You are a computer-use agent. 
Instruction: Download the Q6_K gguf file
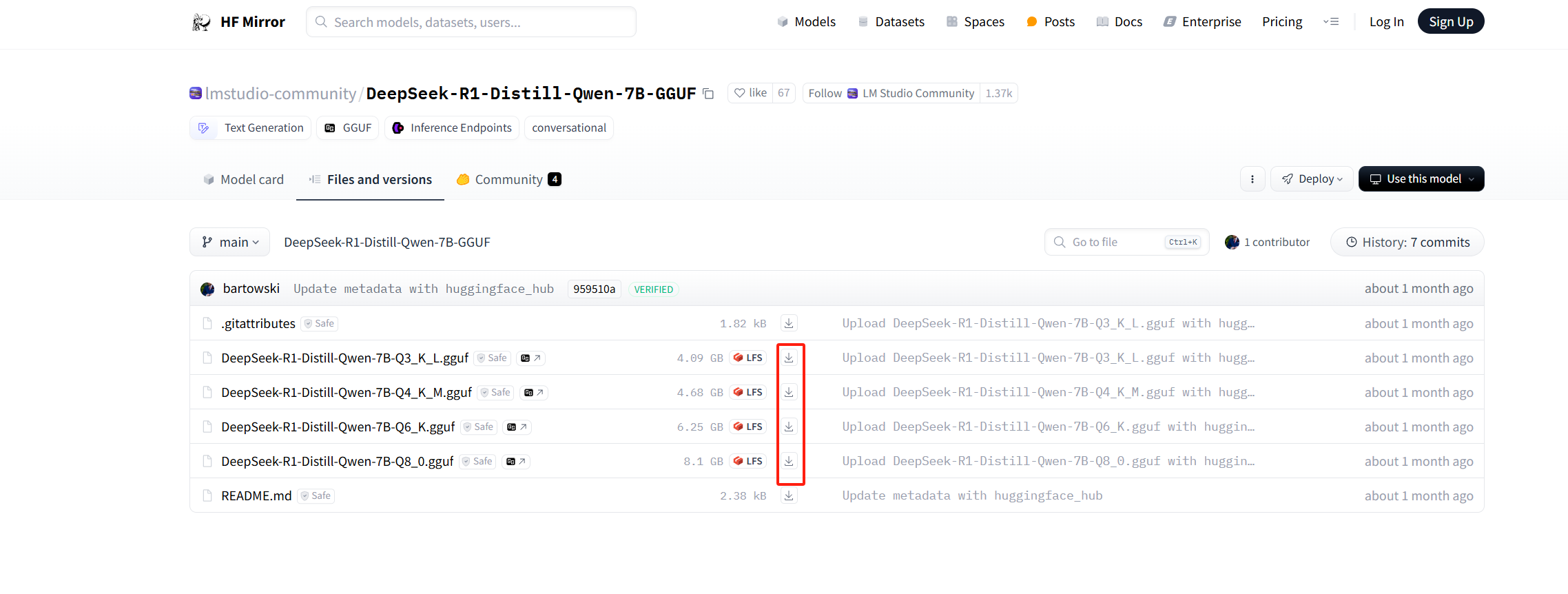coord(789,427)
